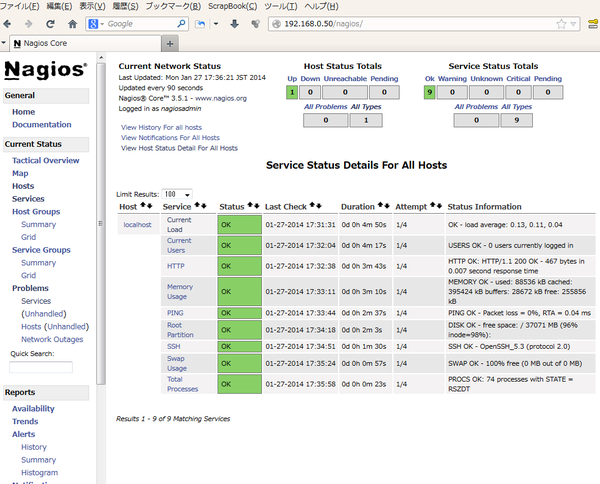Open the Memory Usage service link
This screenshot has width=600, height=484.
(179, 292)
